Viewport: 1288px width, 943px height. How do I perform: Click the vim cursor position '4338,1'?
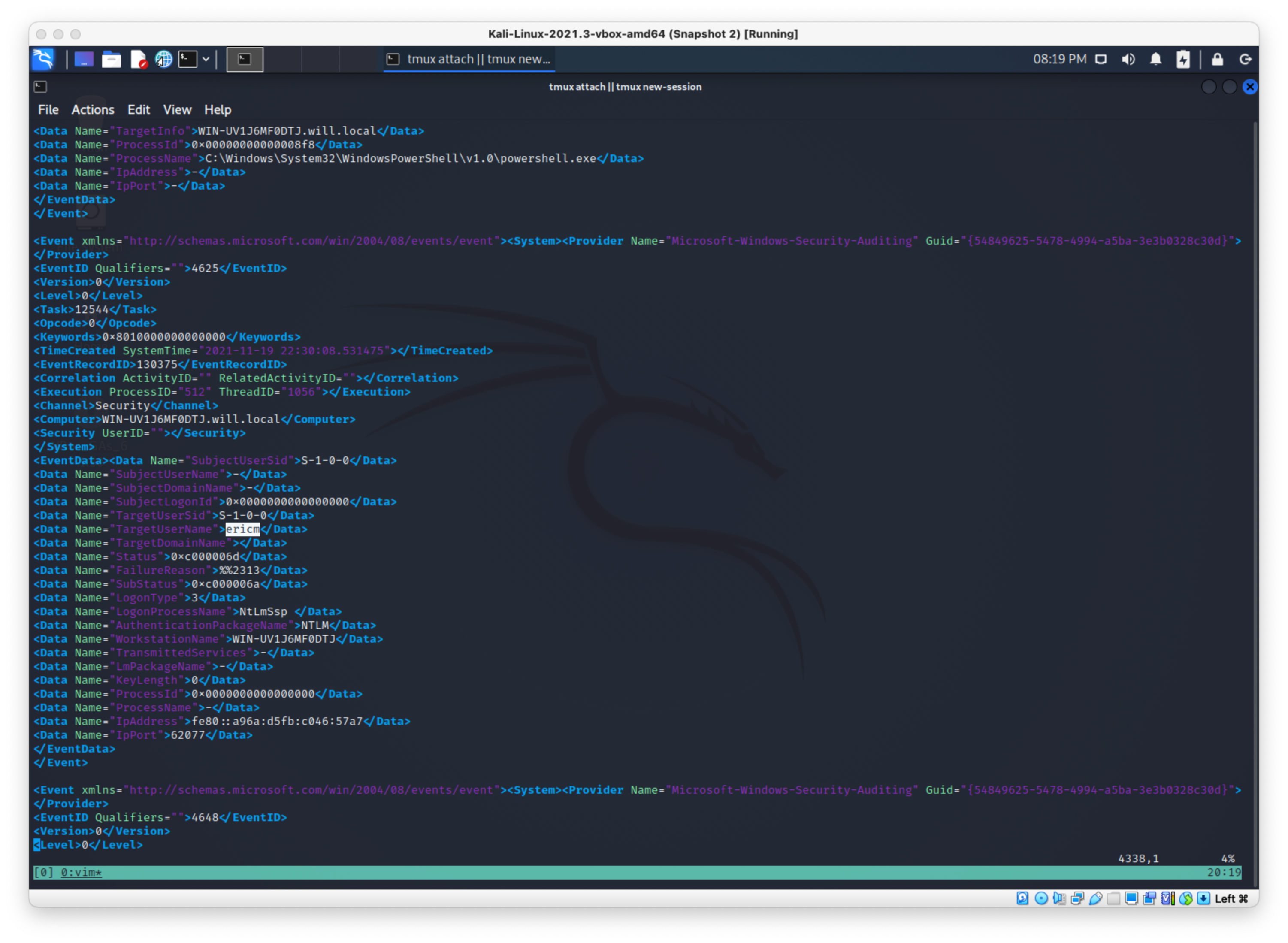pyautogui.click(x=1138, y=858)
